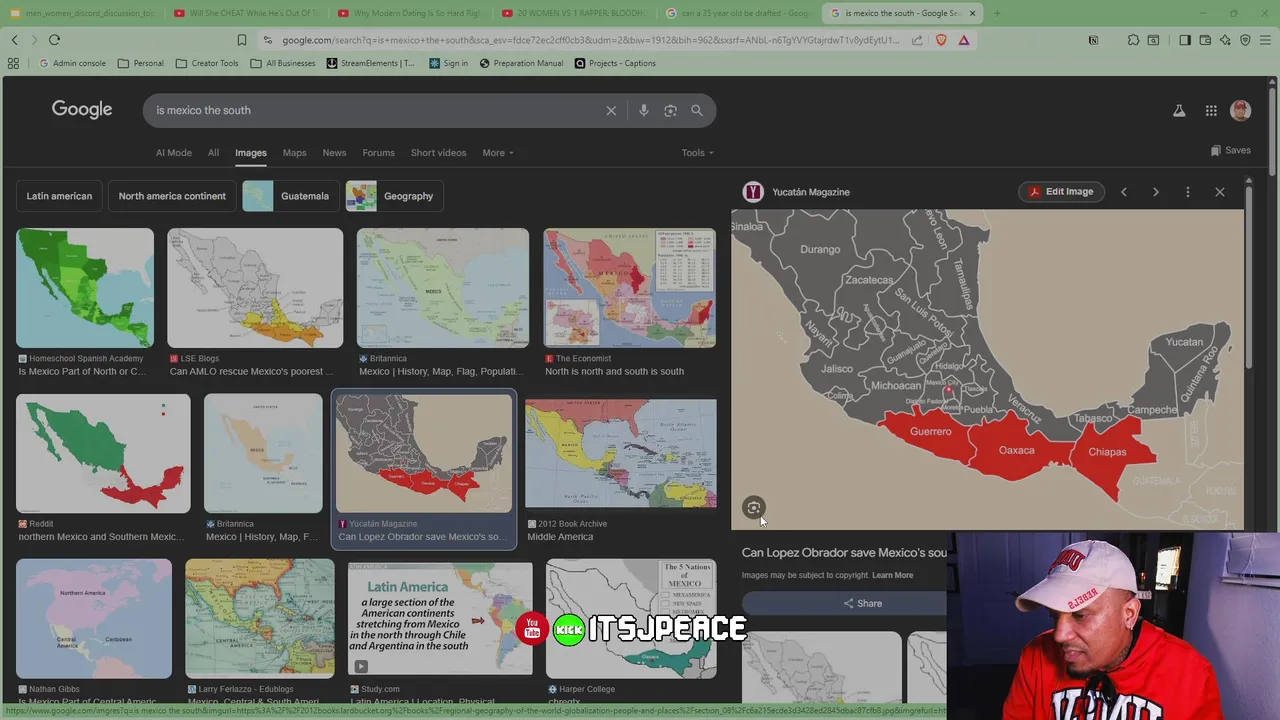
Task: Select the News search tab
Action: click(x=334, y=153)
